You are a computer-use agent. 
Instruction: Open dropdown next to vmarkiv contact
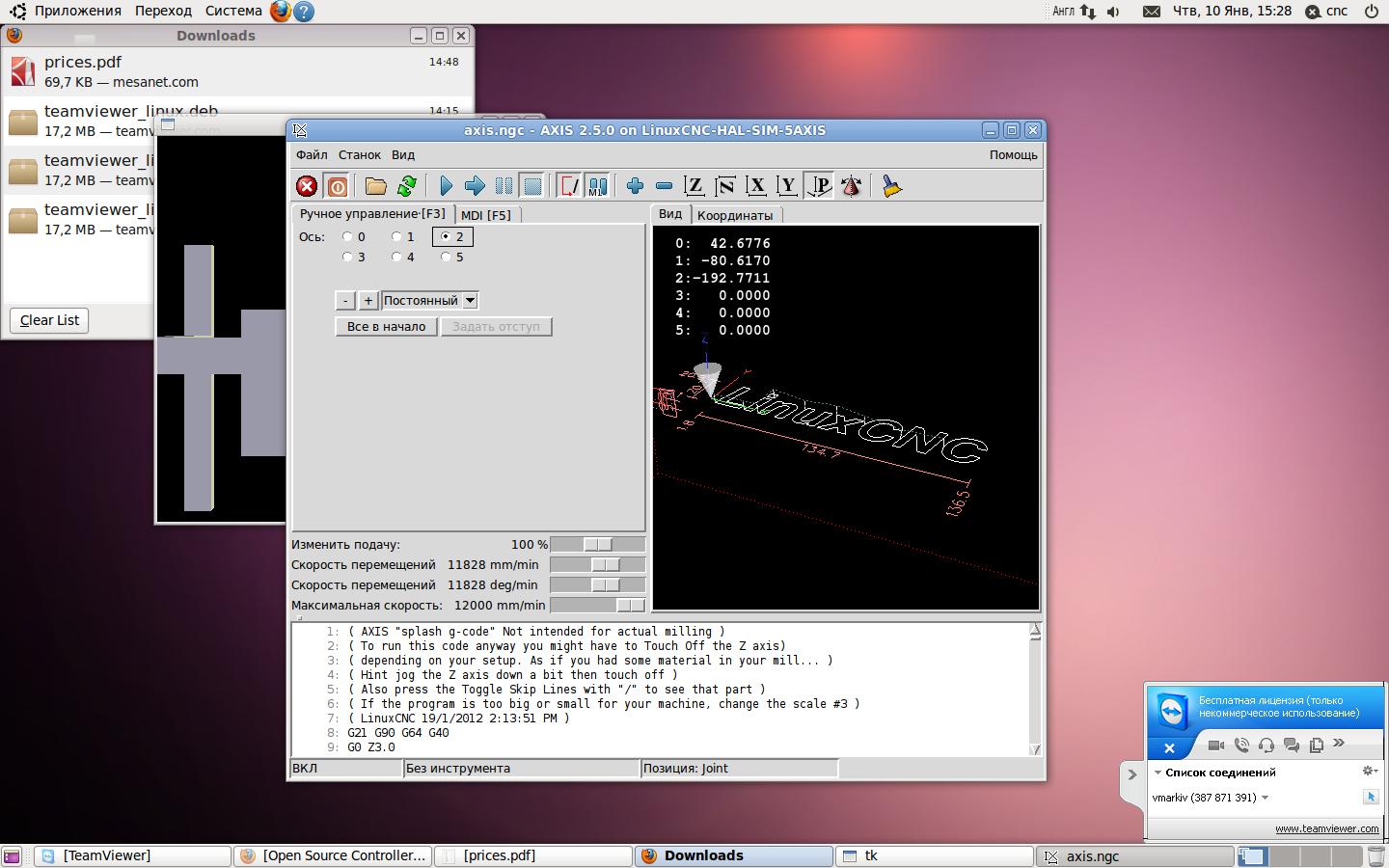point(1265,798)
